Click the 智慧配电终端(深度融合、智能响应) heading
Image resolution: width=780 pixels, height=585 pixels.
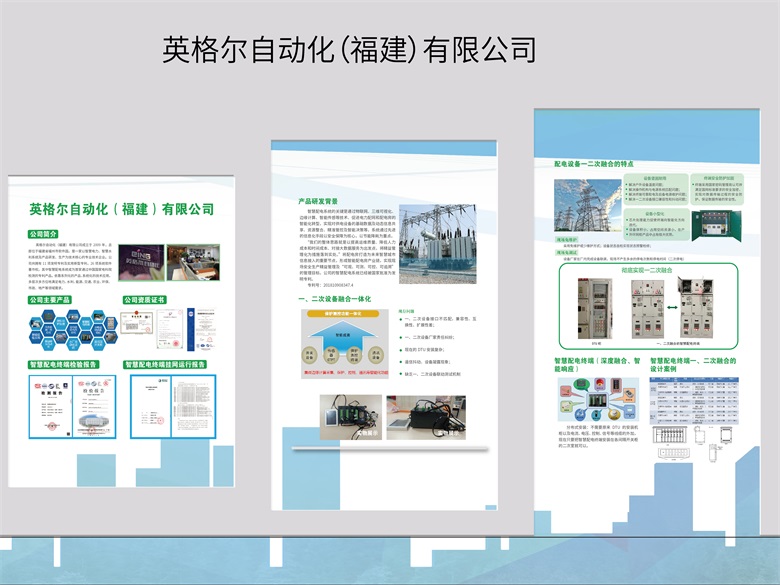[597, 365]
